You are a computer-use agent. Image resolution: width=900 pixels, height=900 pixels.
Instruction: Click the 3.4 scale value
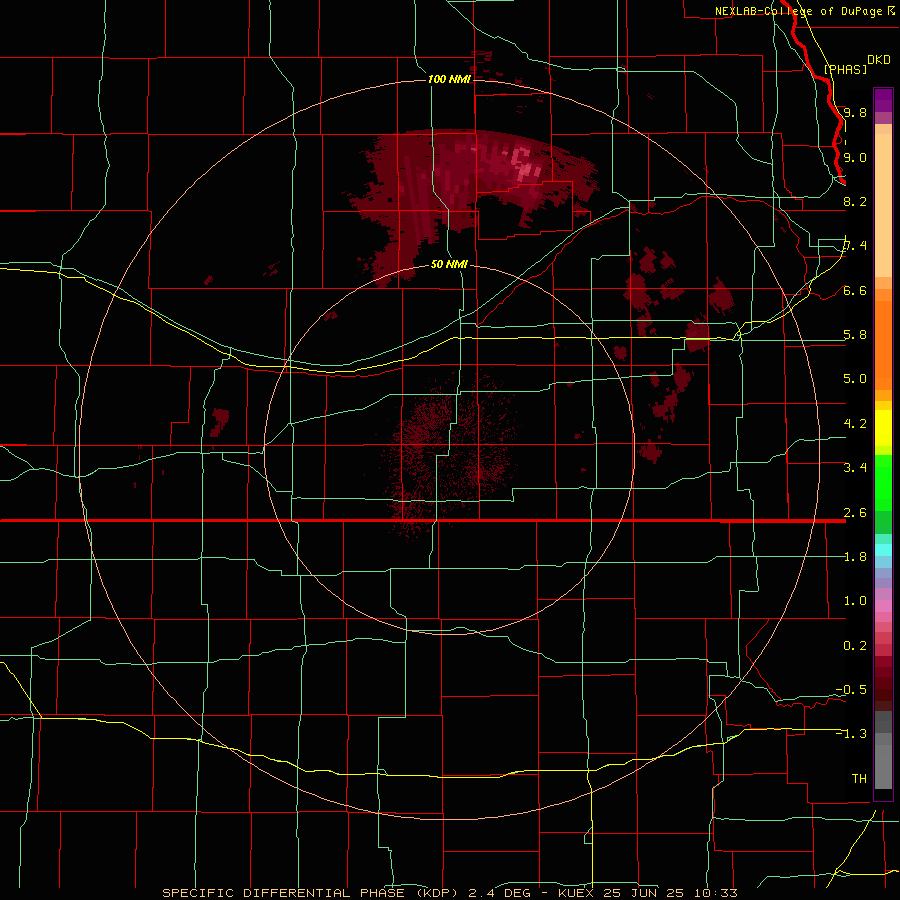[x=855, y=467]
